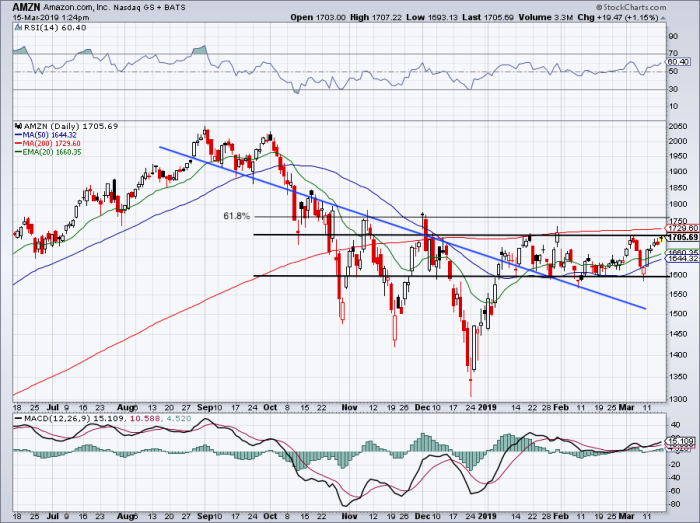This screenshot has height=523, width=700.
Task: Click the MA(50) 1644.32 legend entry
Action: (46, 135)
